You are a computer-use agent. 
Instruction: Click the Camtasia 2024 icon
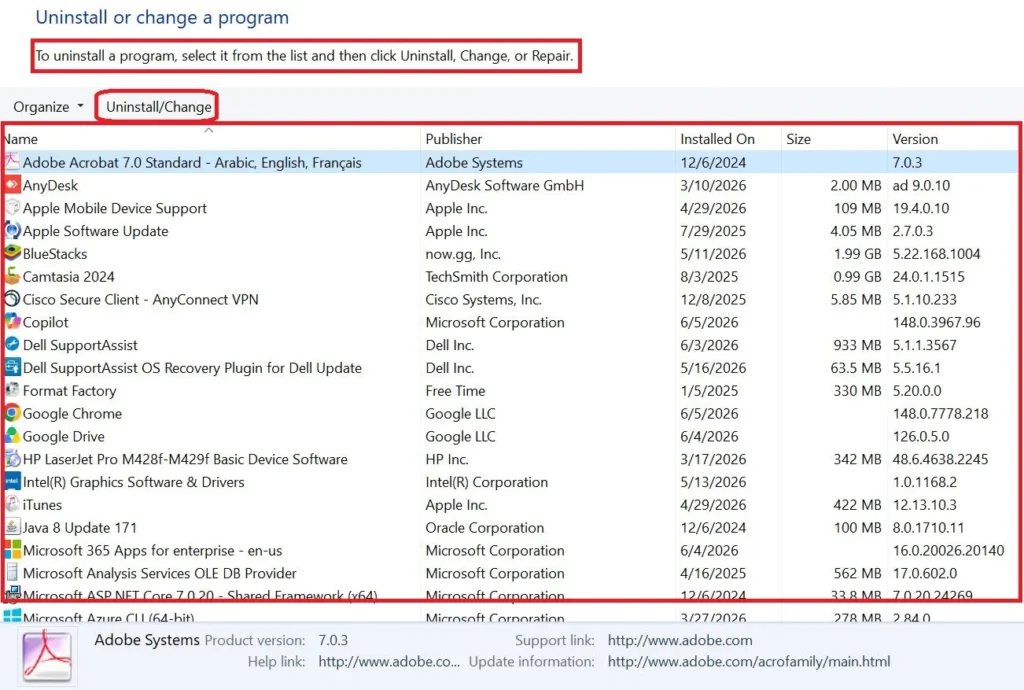coord(12,276)
